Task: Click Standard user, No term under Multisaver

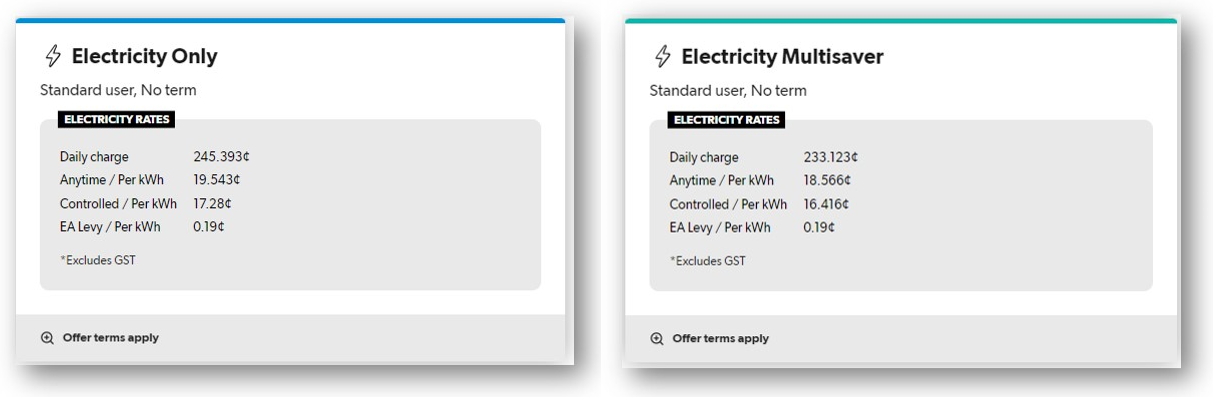Action: coord(728,90)
